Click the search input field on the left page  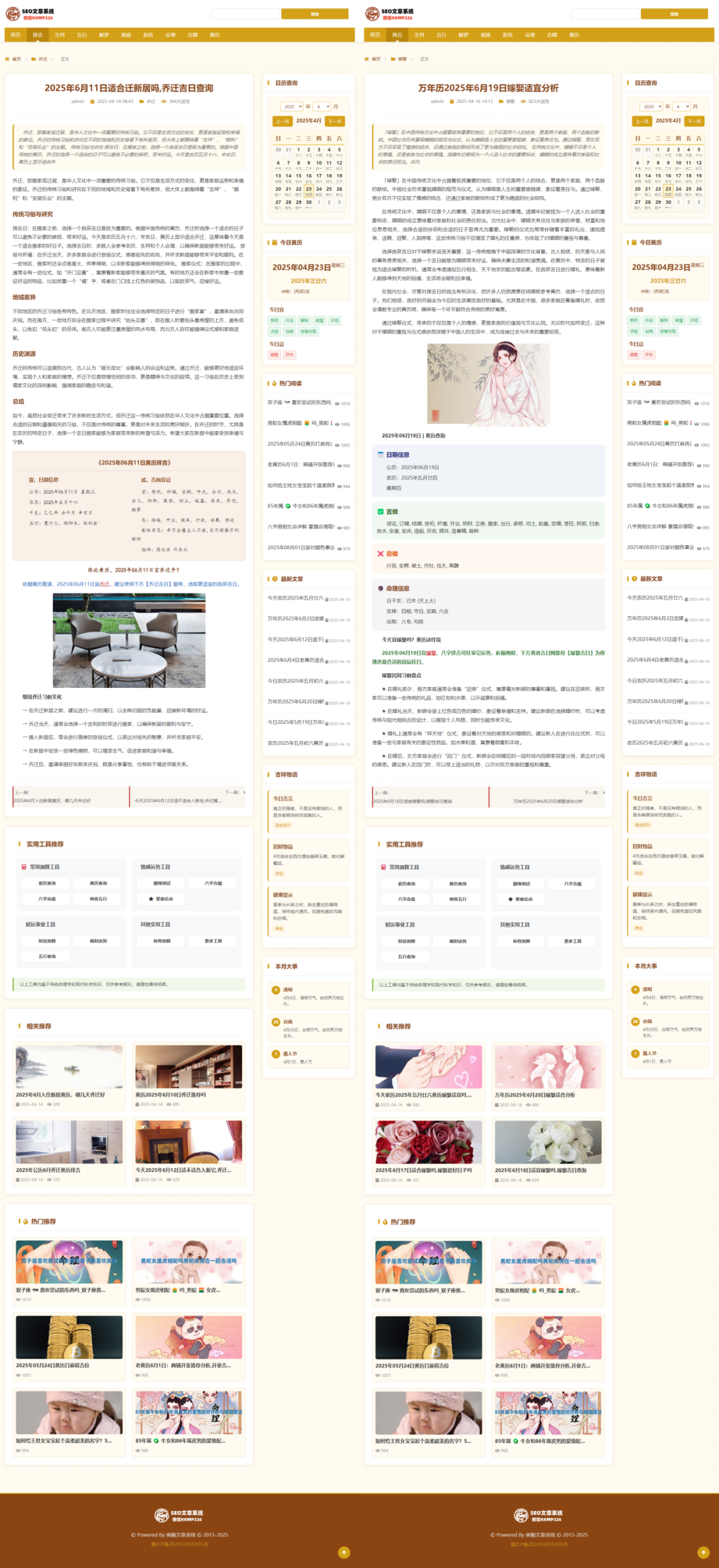(246, 14)
